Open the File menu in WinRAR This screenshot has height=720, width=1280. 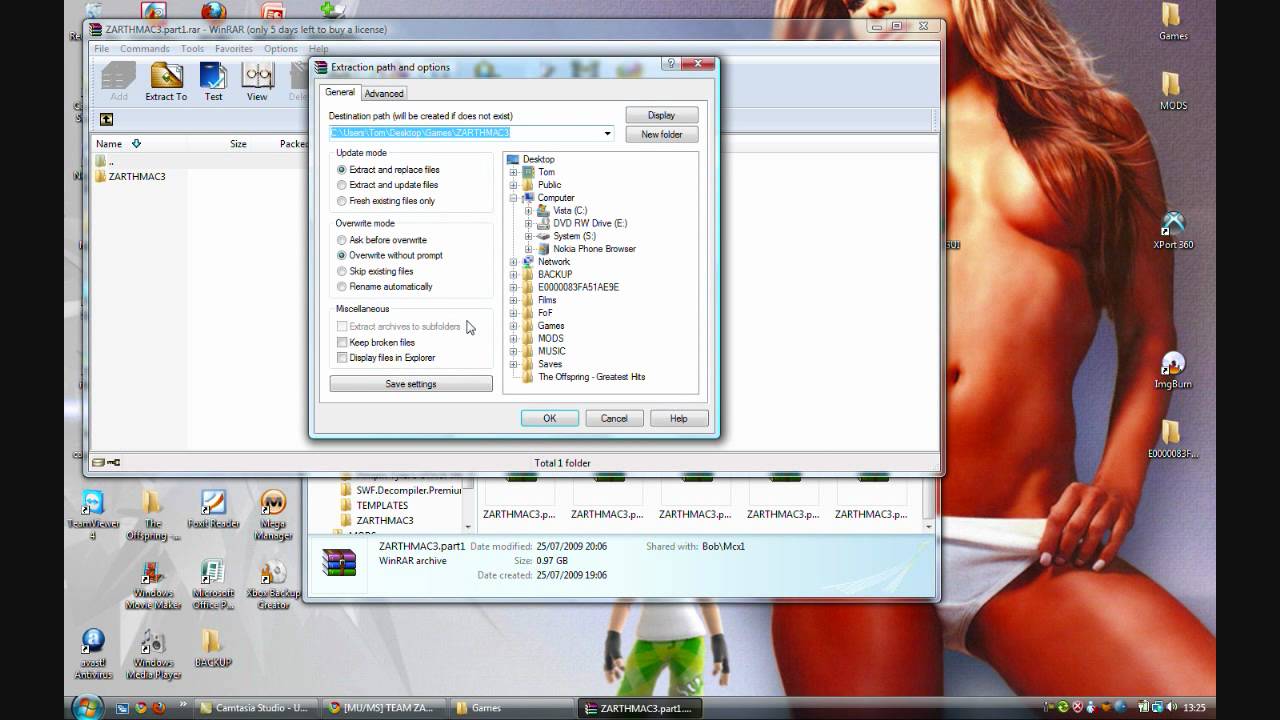coord(102,49)
